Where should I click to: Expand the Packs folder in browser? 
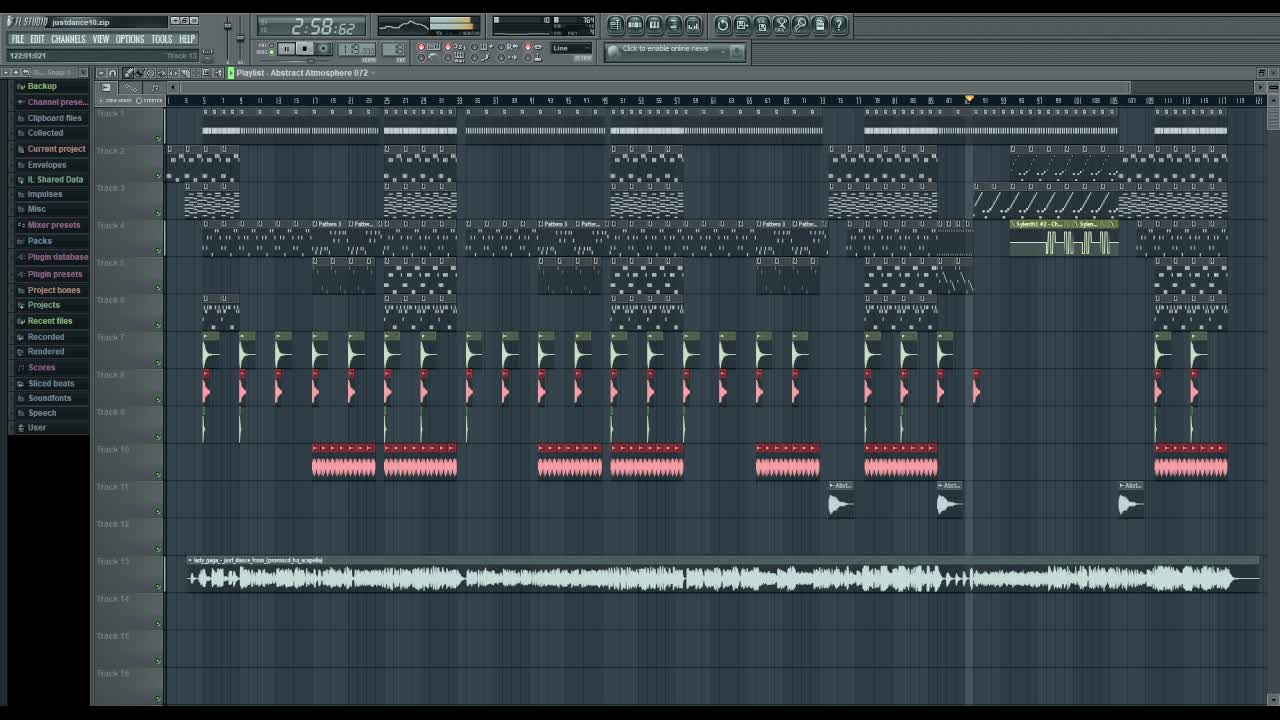coord(40,241)
